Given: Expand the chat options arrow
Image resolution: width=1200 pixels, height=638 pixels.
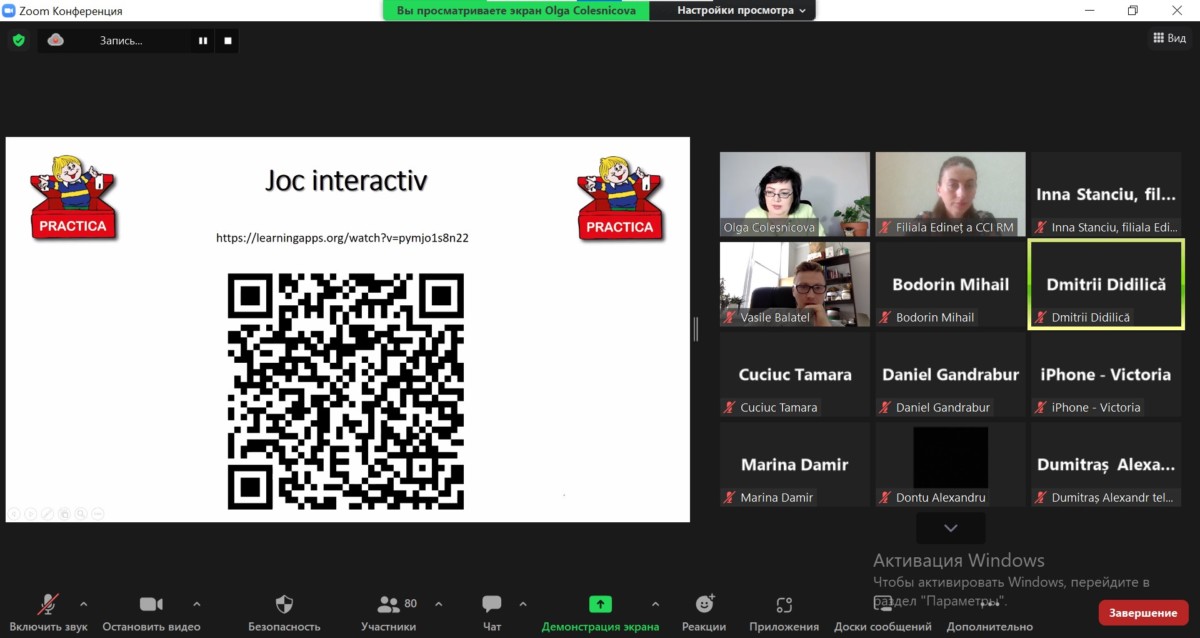Looking at the screenshot, I should (x=522, y=603).
